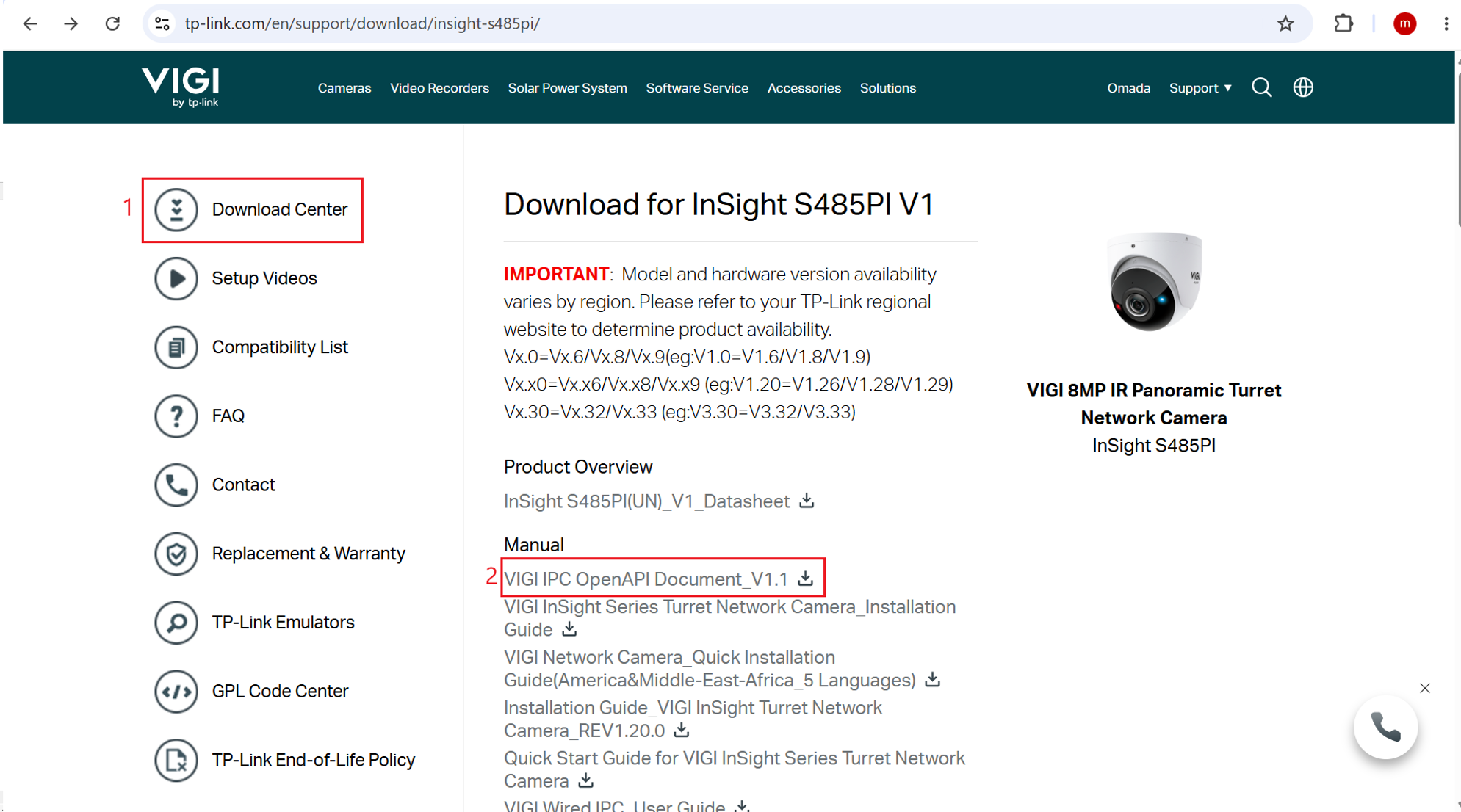Download icon next to S485PI Datasheet
Viewport: 1461px width, 812px height.
point(807,501)
